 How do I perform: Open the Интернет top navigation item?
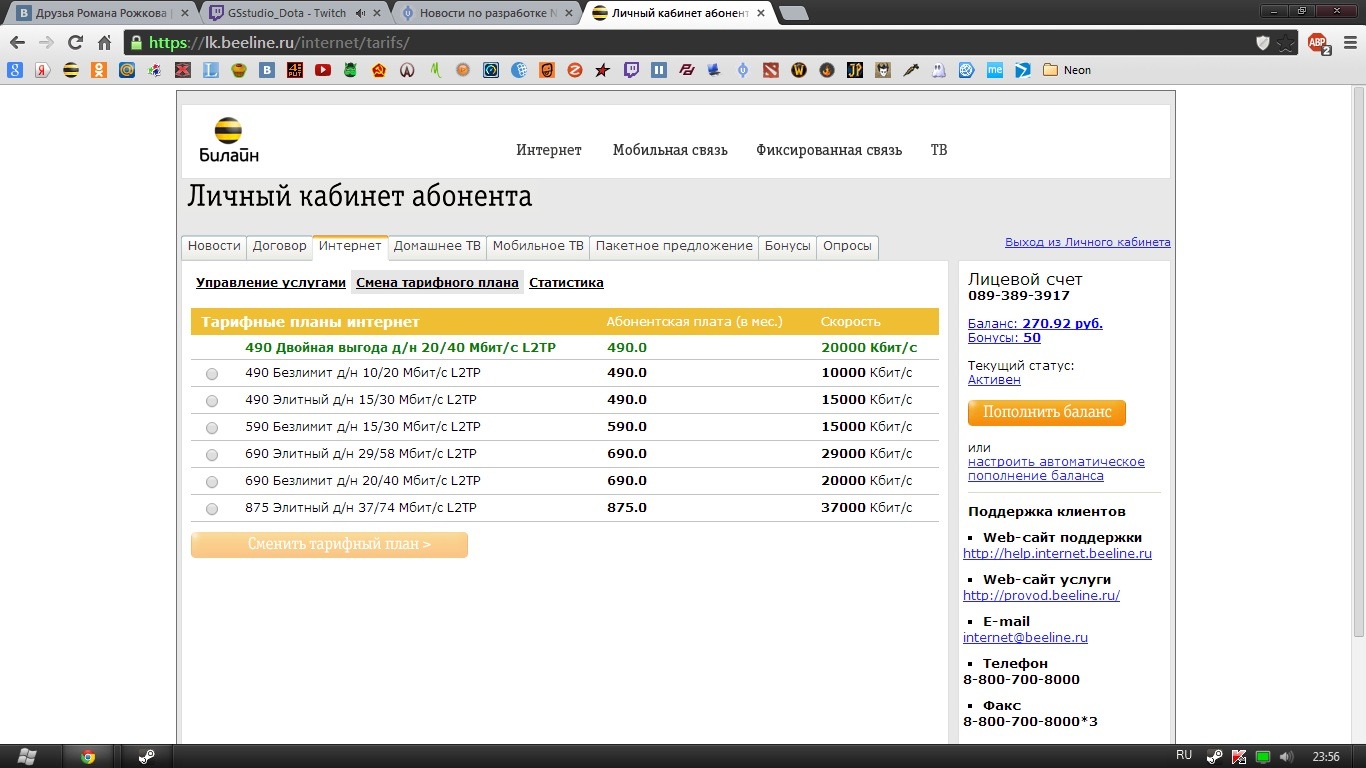tap(549, 150)
